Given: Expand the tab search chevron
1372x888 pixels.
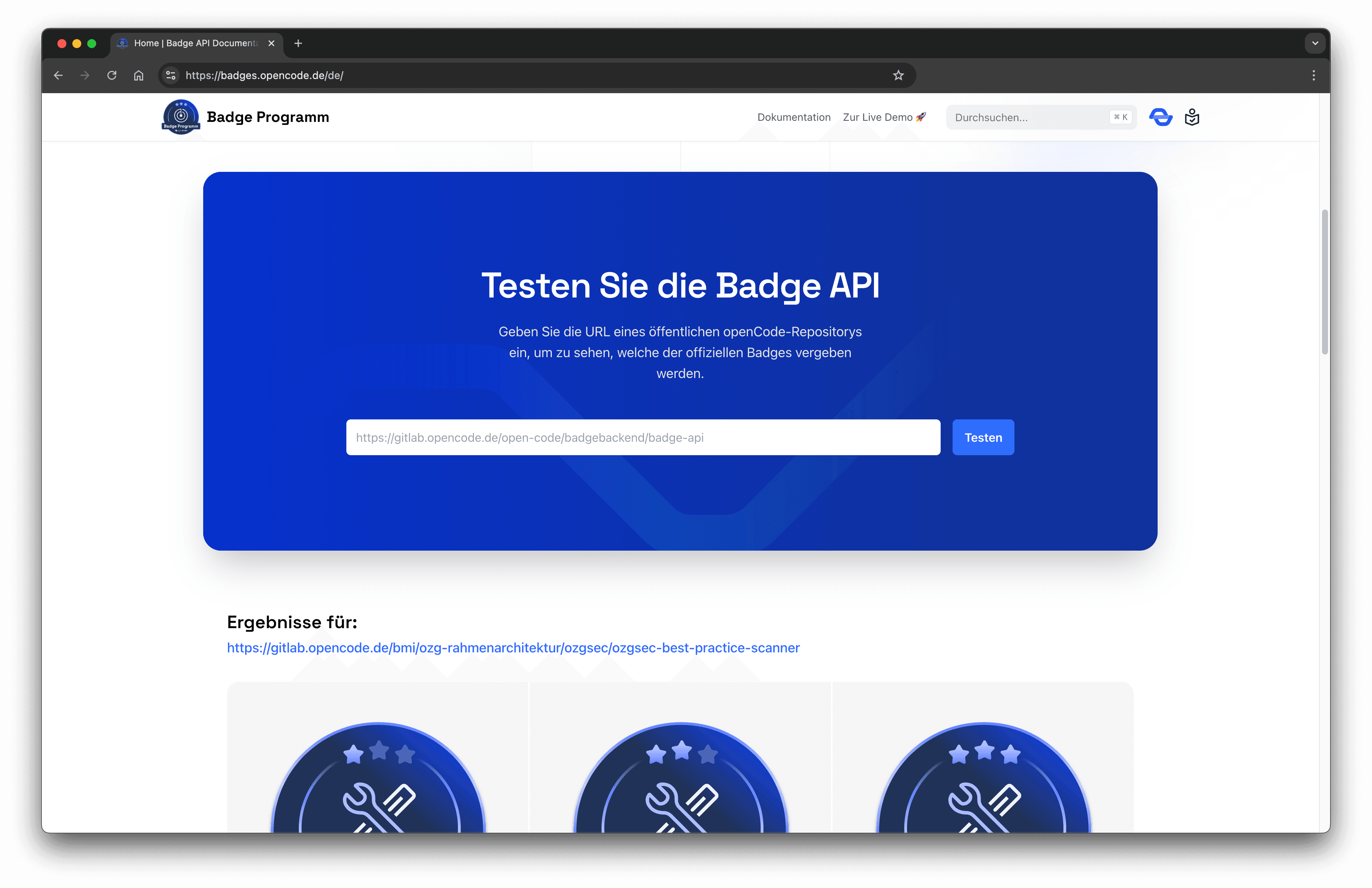Looking at the screenshot, I should pos(1314,43).
